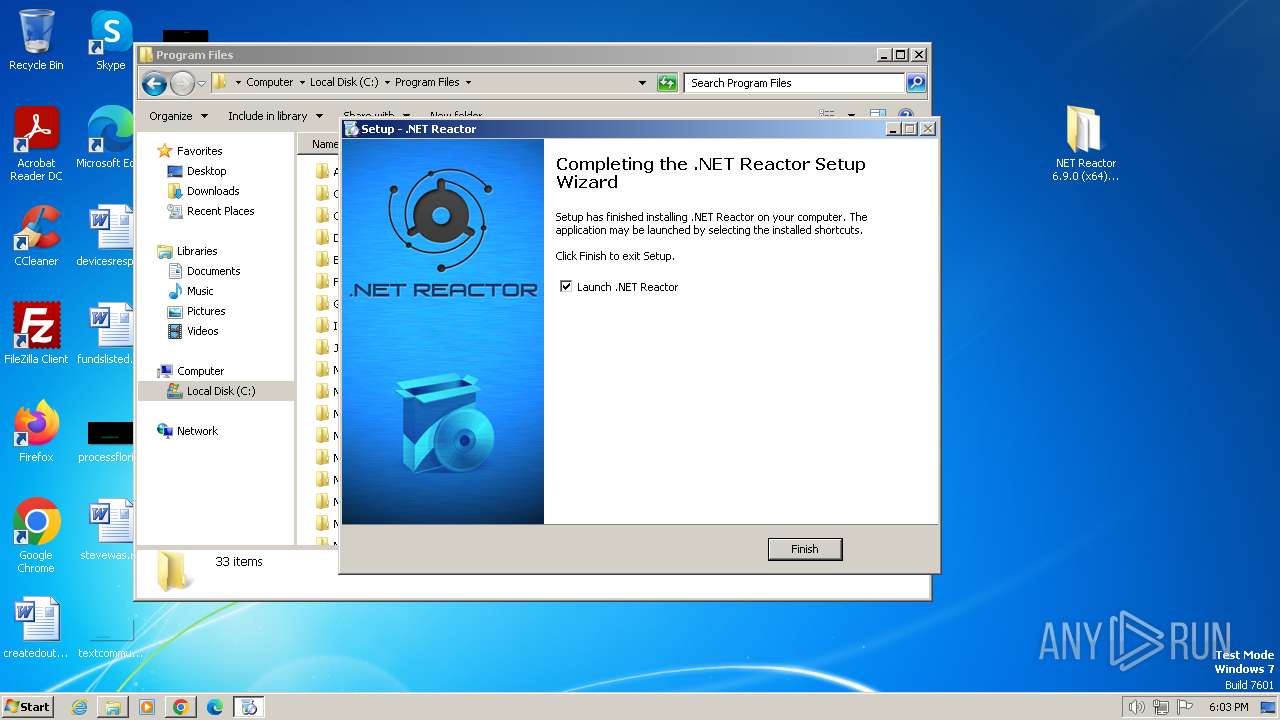Select Favorites in navigation pane
Image resolution: width=1280 pixels, height=720 pixels.
point(199,151)
